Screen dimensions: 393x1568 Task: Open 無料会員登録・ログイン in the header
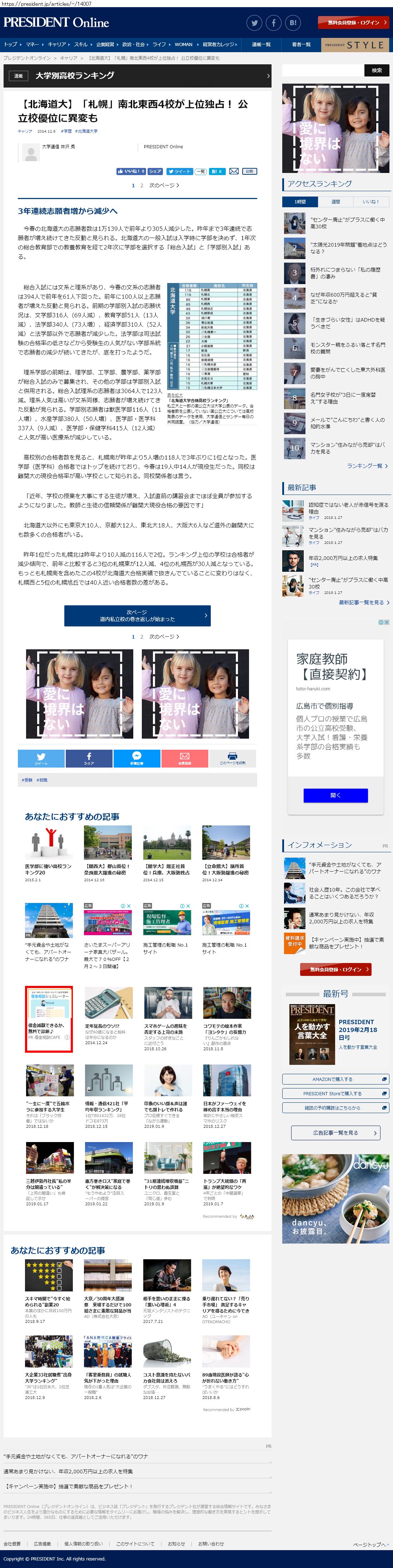[x=353, y=23]
